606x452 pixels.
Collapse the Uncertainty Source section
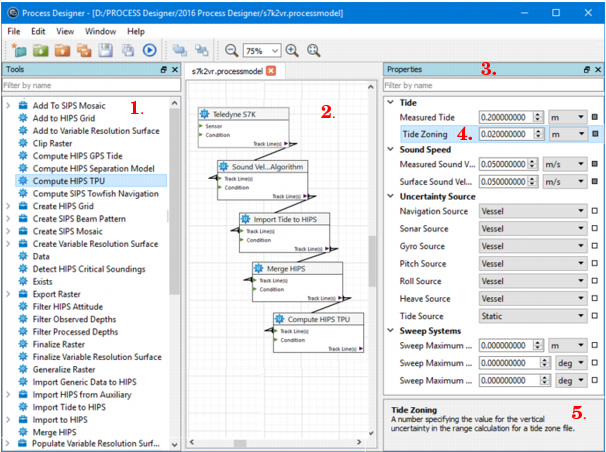(391, 197)
